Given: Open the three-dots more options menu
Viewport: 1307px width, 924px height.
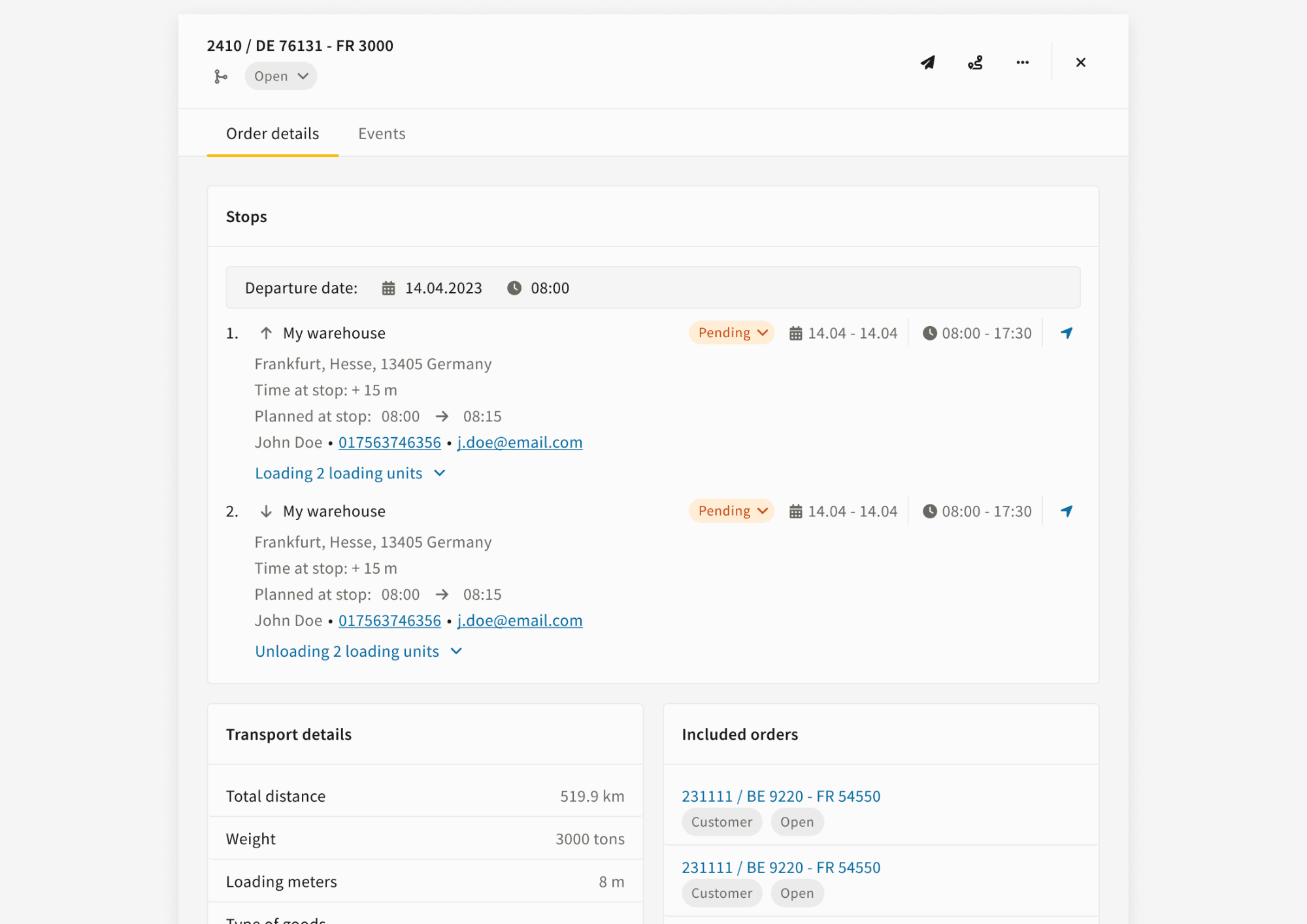Looking at the screenshot, I should 1022,63.
